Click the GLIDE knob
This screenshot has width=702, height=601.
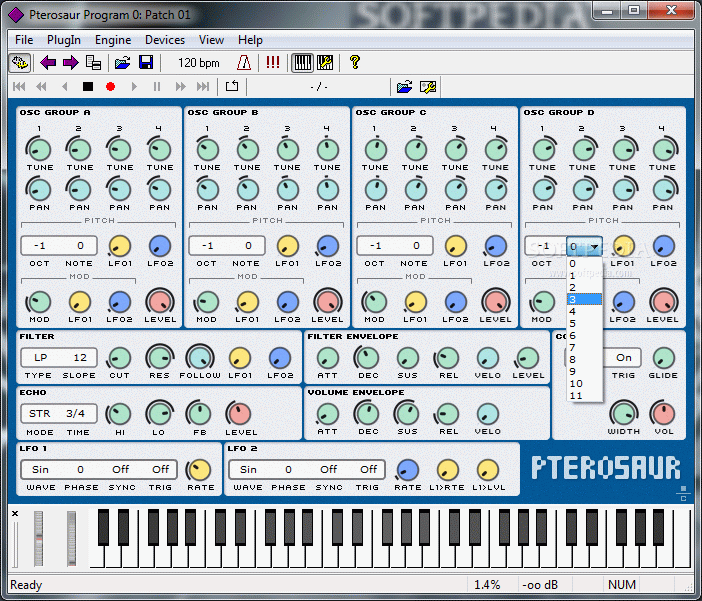(x=663, y=358)
